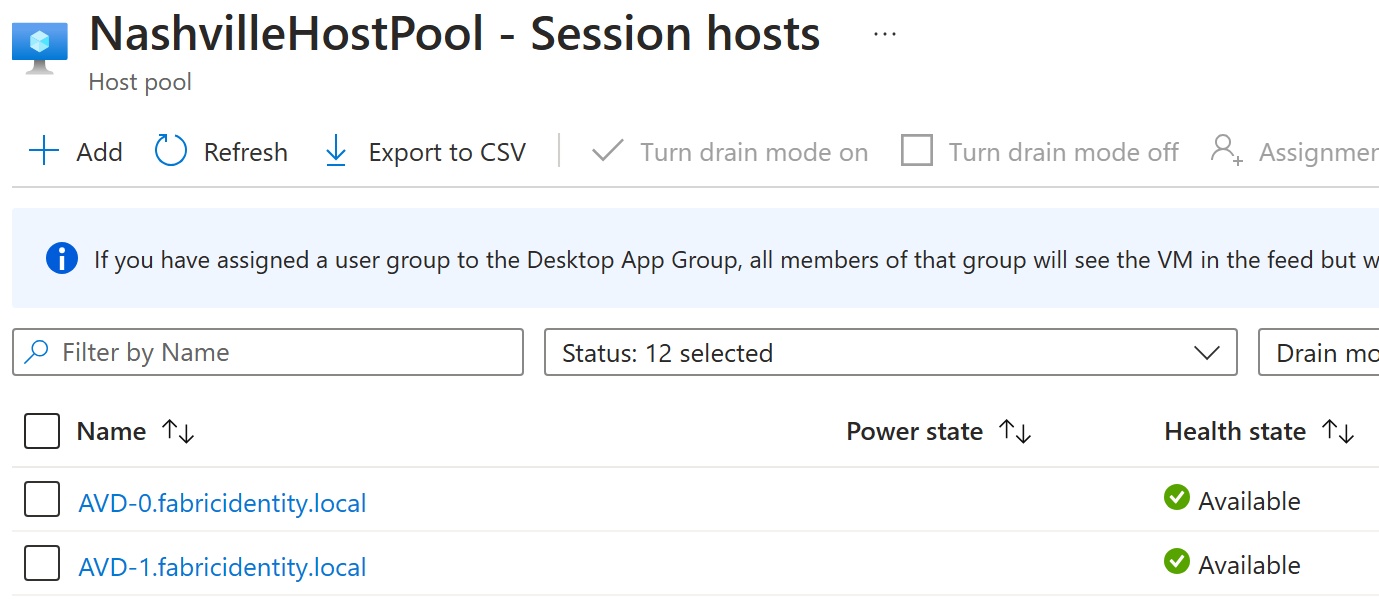Click the Assignment person icon
Screen dimensions: 1379x614
pos(1226,151)
